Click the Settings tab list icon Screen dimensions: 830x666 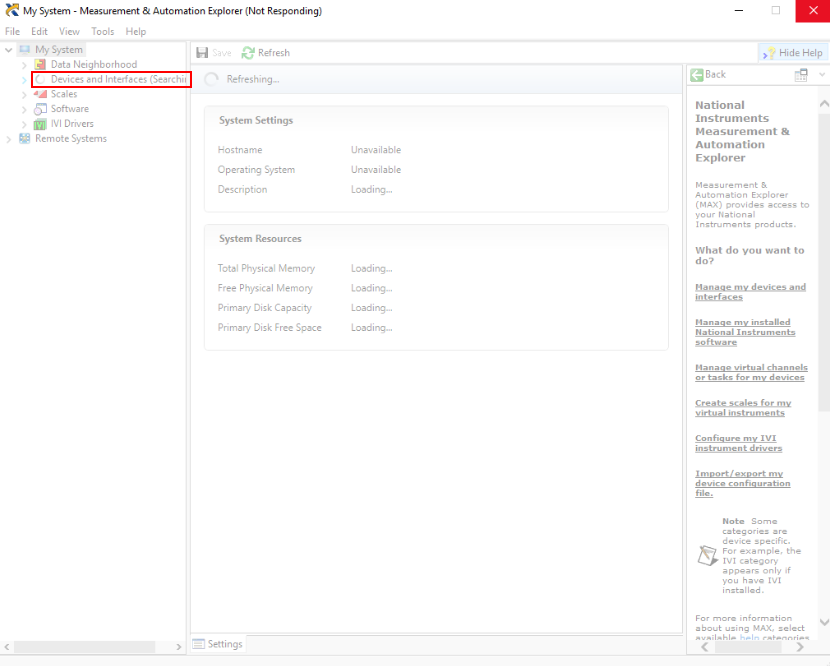click(199, 644)
